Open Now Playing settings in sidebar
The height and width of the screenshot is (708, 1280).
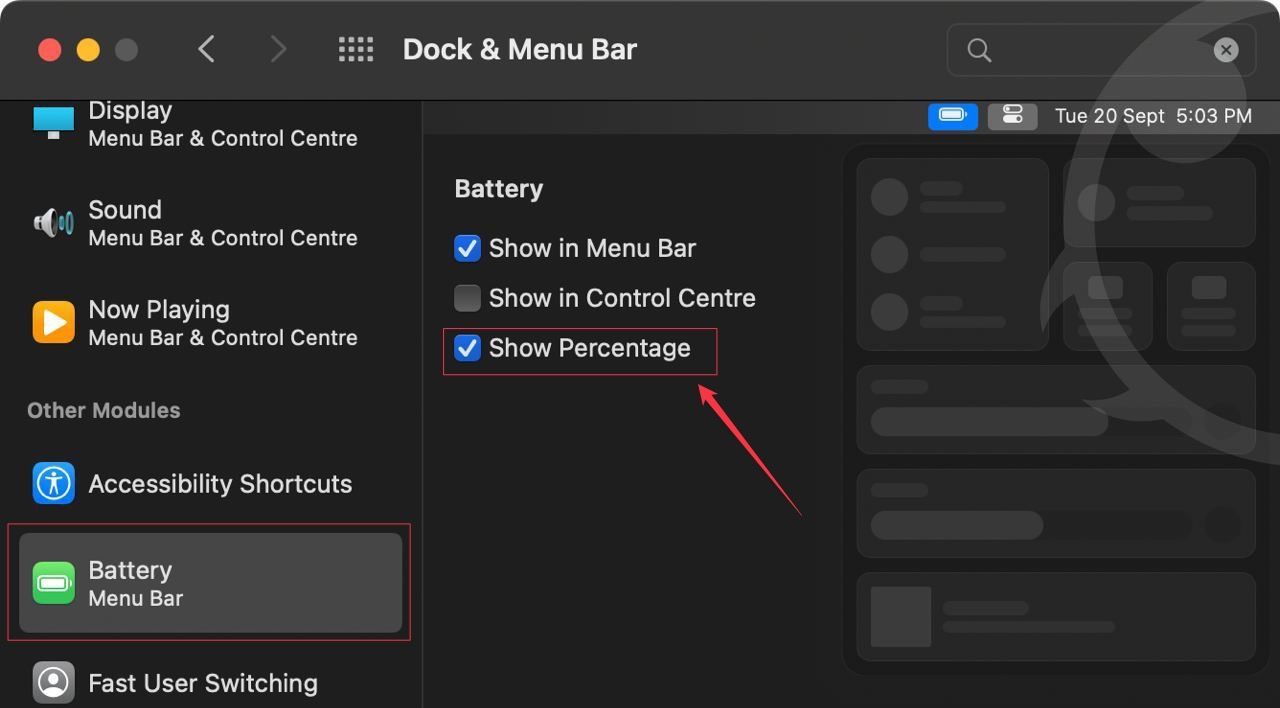[x=222, y=323]
